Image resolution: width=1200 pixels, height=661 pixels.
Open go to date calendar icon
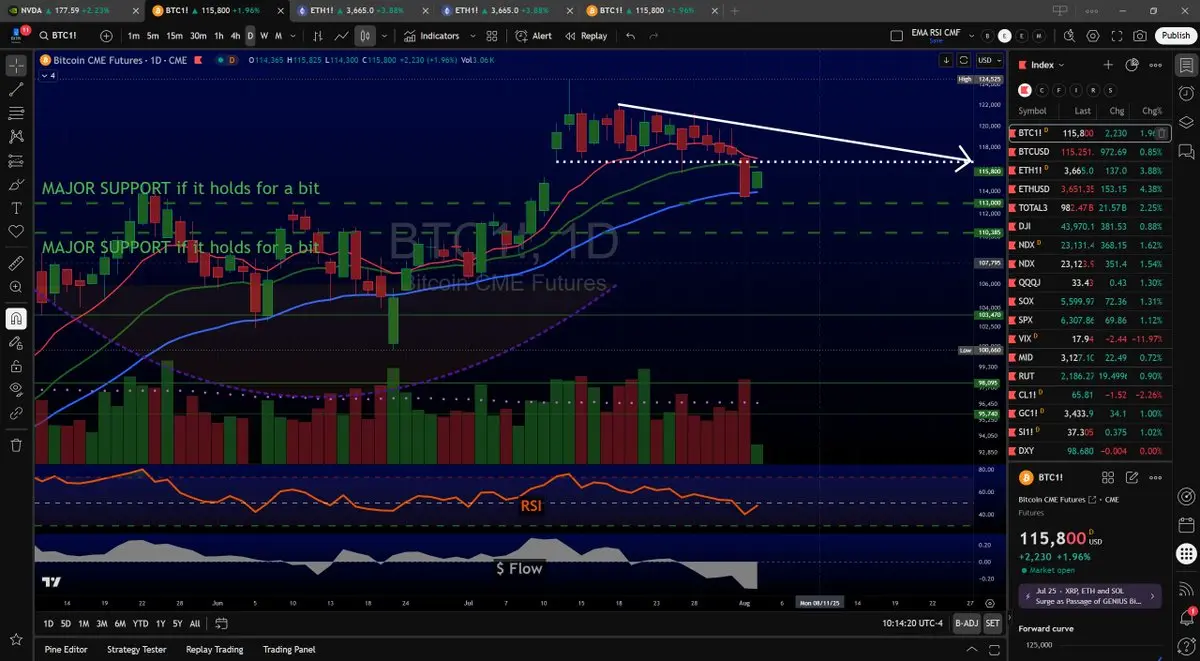[221, 623]
